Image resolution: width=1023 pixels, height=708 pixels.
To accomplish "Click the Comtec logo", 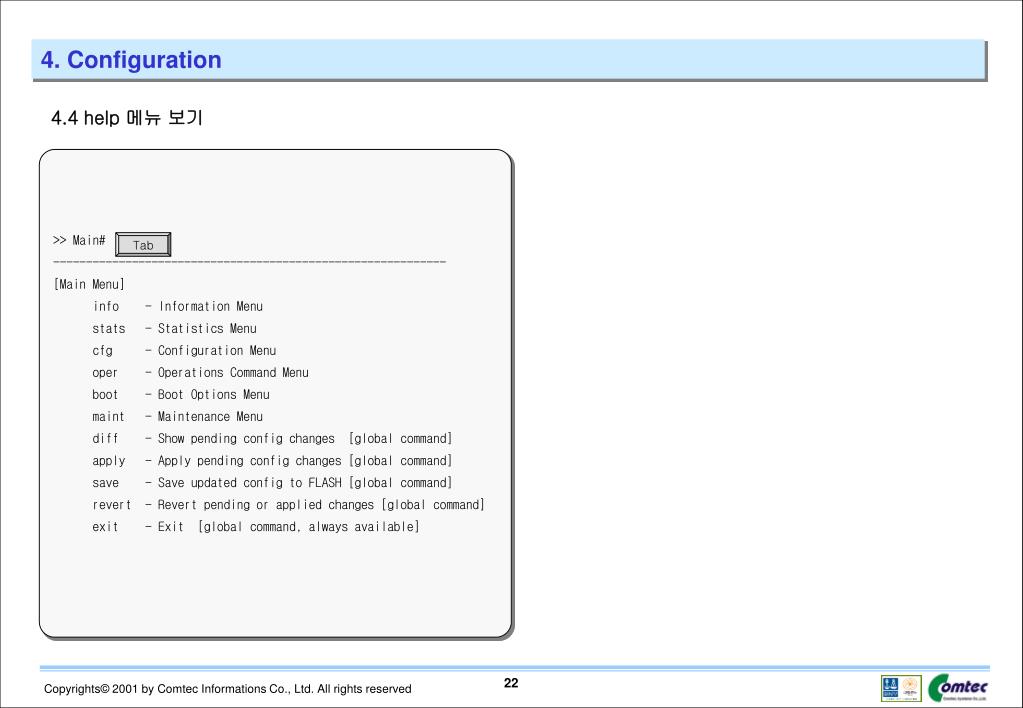I will click(958, 688).
